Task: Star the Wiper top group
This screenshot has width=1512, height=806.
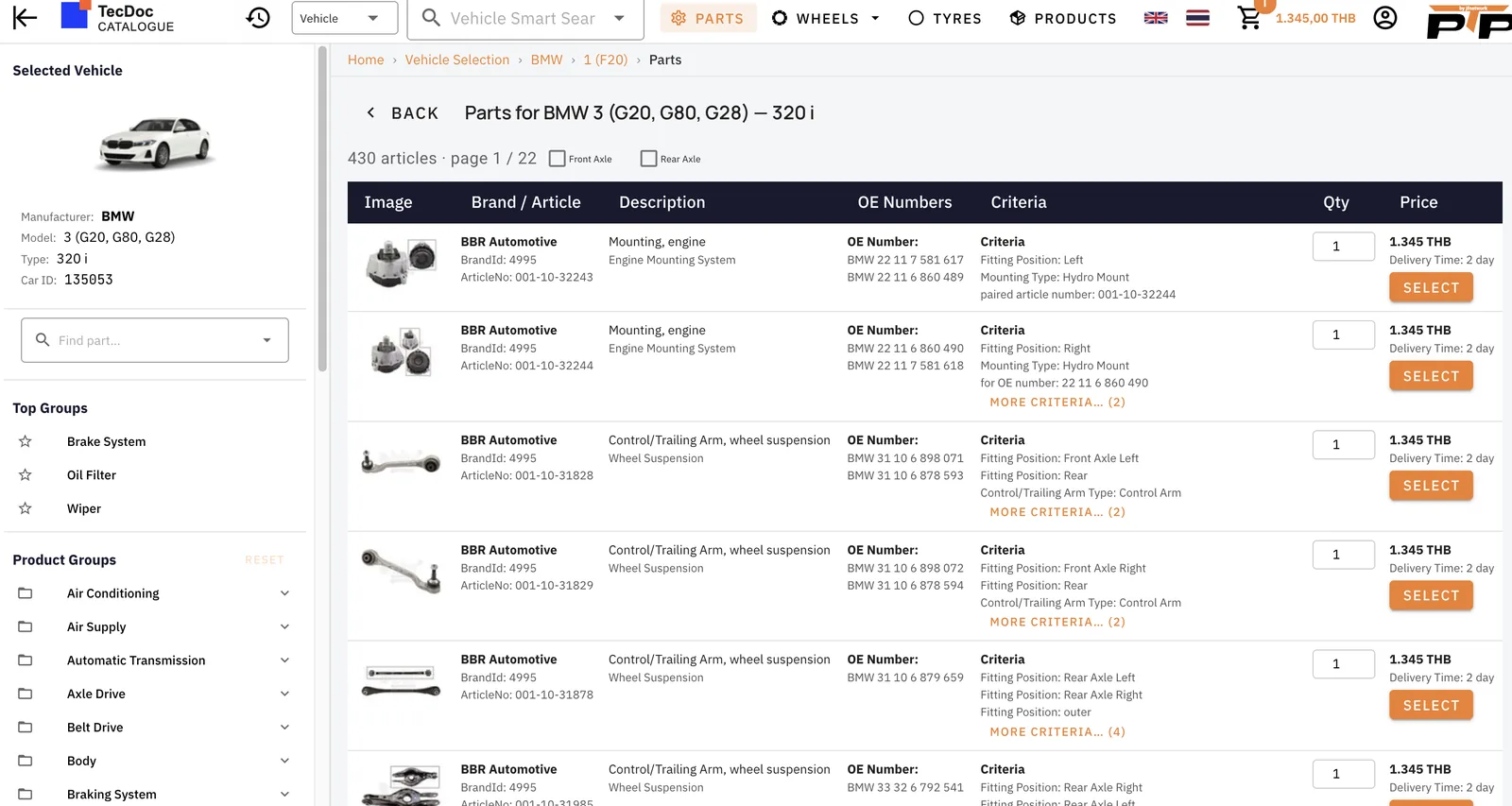Action: tap(26, 508)
